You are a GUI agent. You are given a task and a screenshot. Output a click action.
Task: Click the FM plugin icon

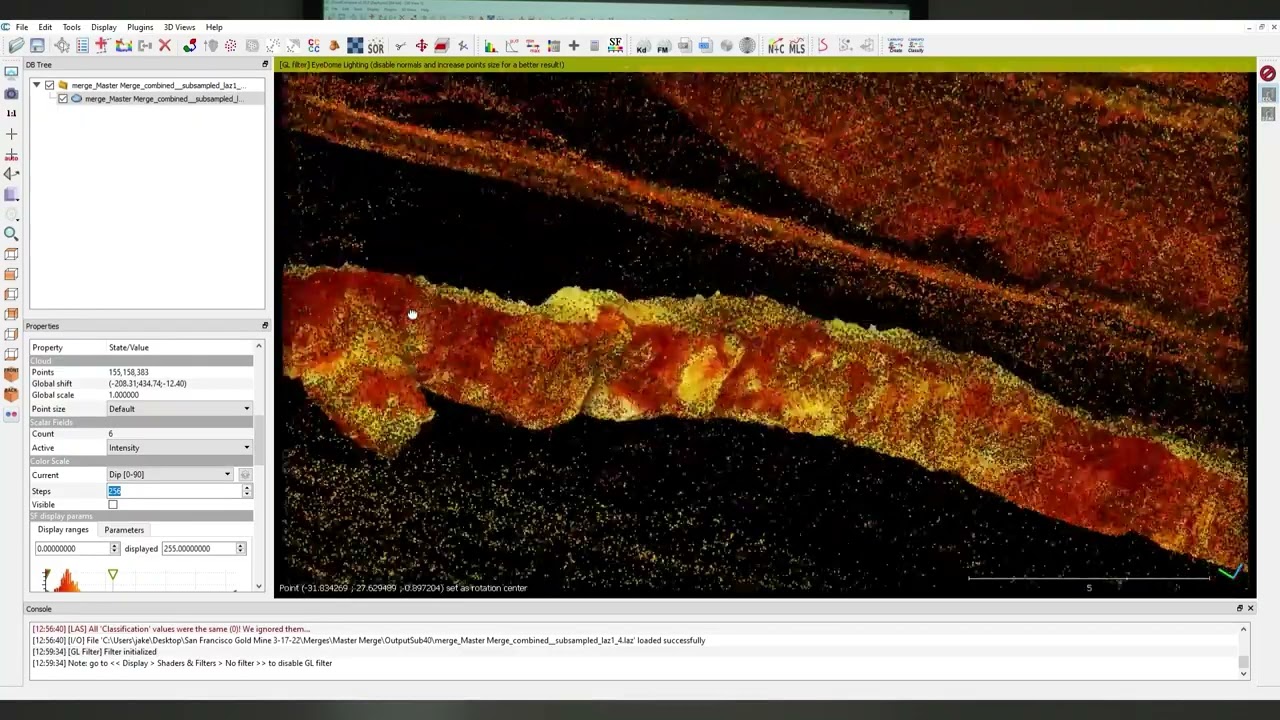point(662,46)
